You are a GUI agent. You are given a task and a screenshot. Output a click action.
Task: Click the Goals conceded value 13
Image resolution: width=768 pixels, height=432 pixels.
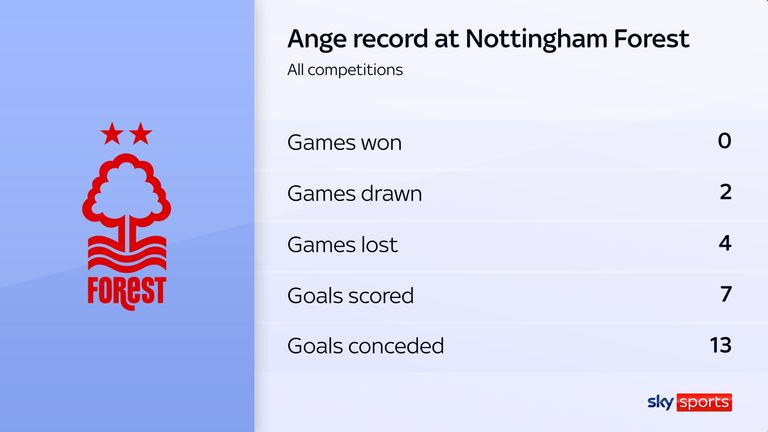tap(719, 345)
